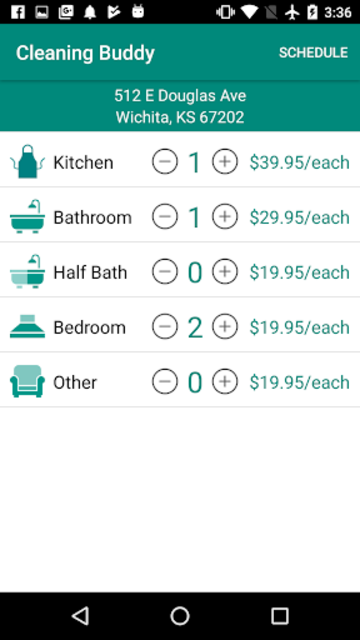Remove one Bathroom with minus button
The image size is (360, 640).
165,216
